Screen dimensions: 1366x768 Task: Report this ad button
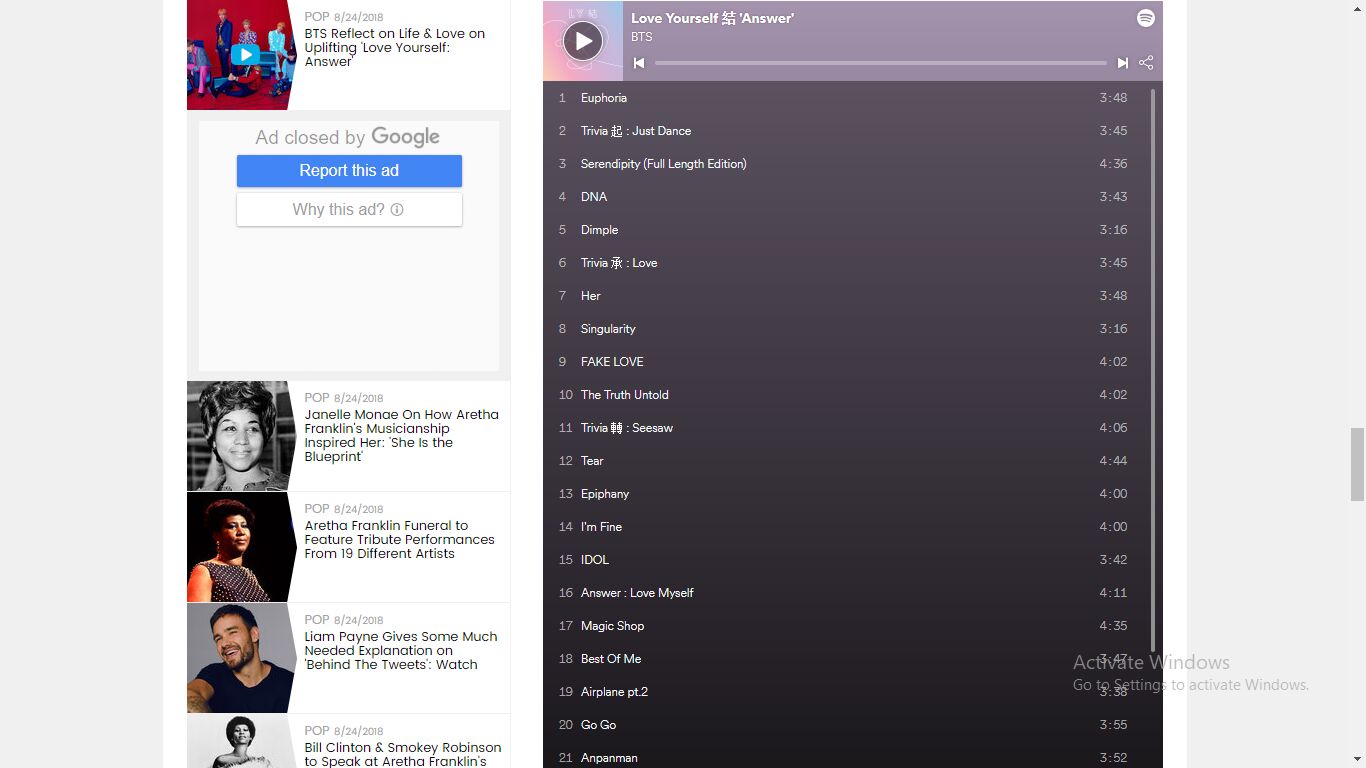pyautogui.click(x=349, y=171)
